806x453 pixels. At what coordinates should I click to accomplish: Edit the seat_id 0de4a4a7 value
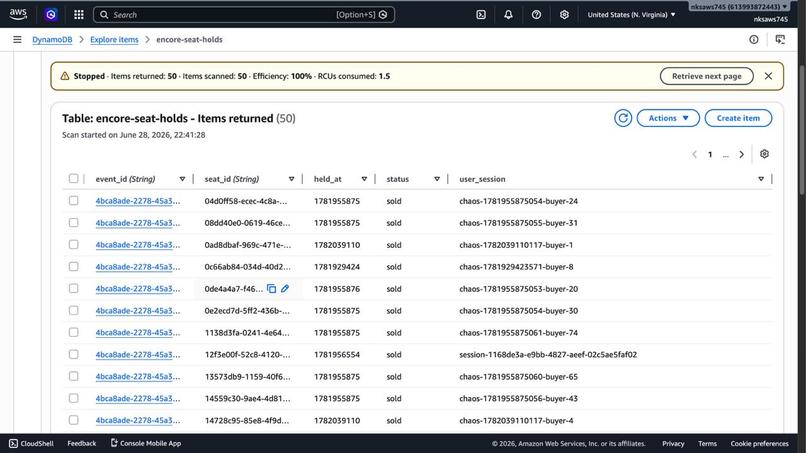(x=285, y=288)
